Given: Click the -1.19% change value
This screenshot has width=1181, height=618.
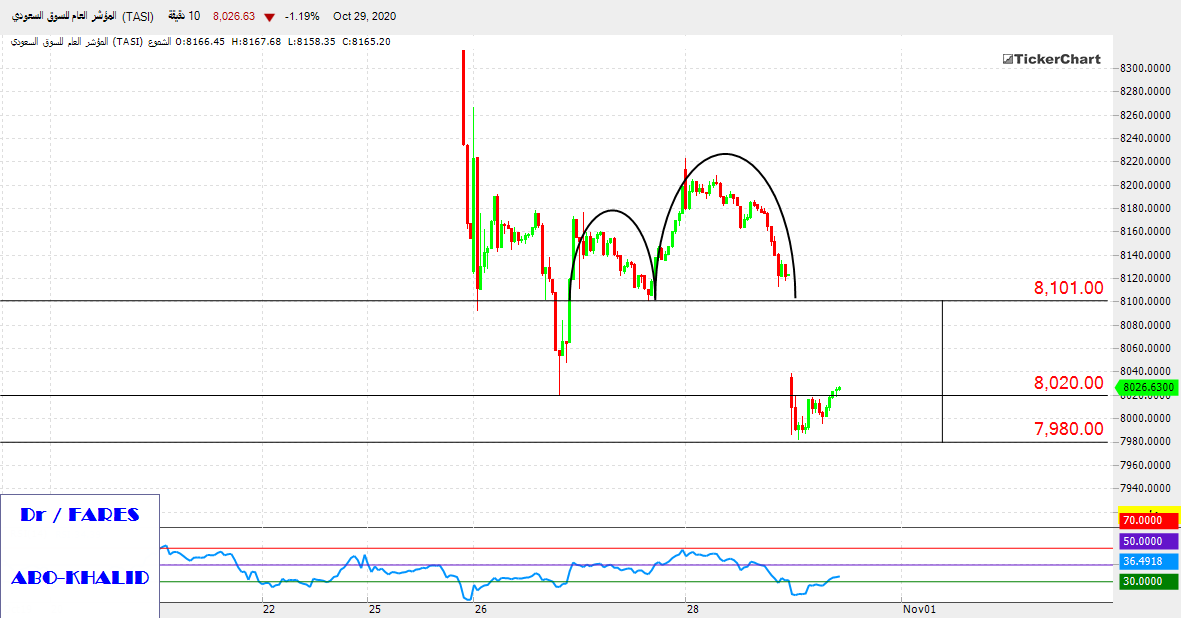Looking at the screenshot, I should 302,17.
